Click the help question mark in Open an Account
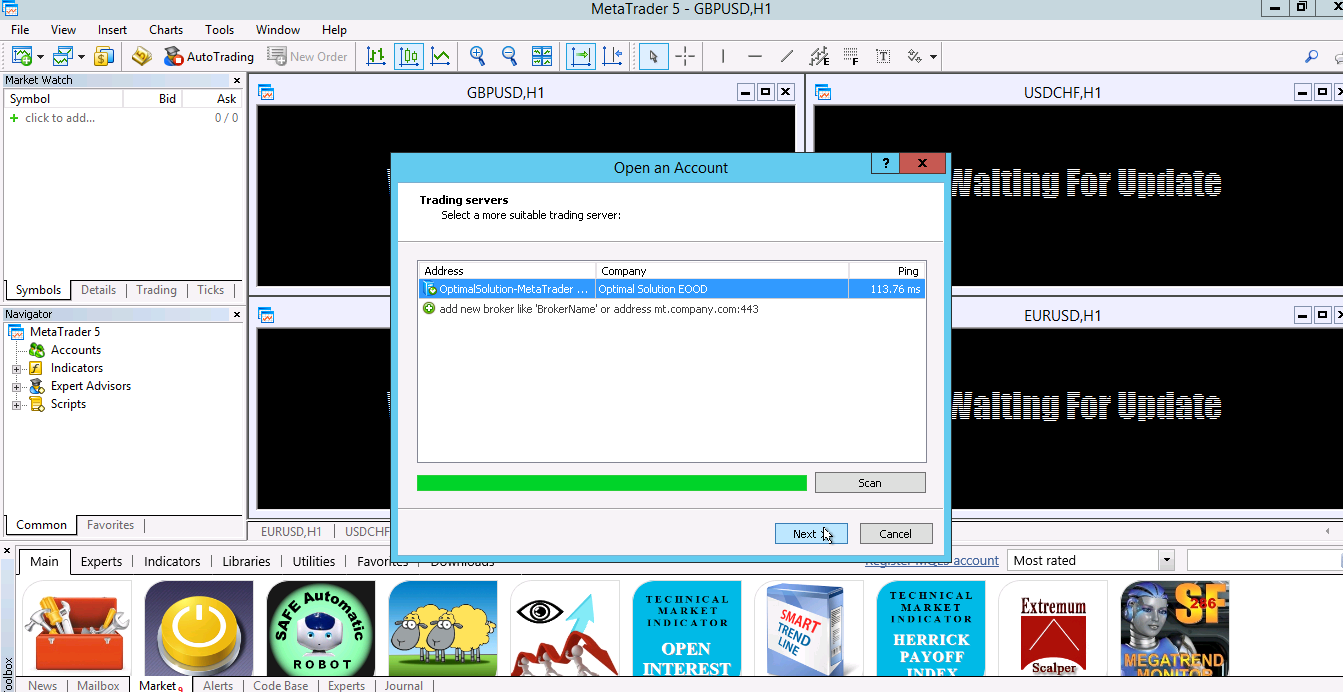1343x692 pixels. (x=885, y=163)
